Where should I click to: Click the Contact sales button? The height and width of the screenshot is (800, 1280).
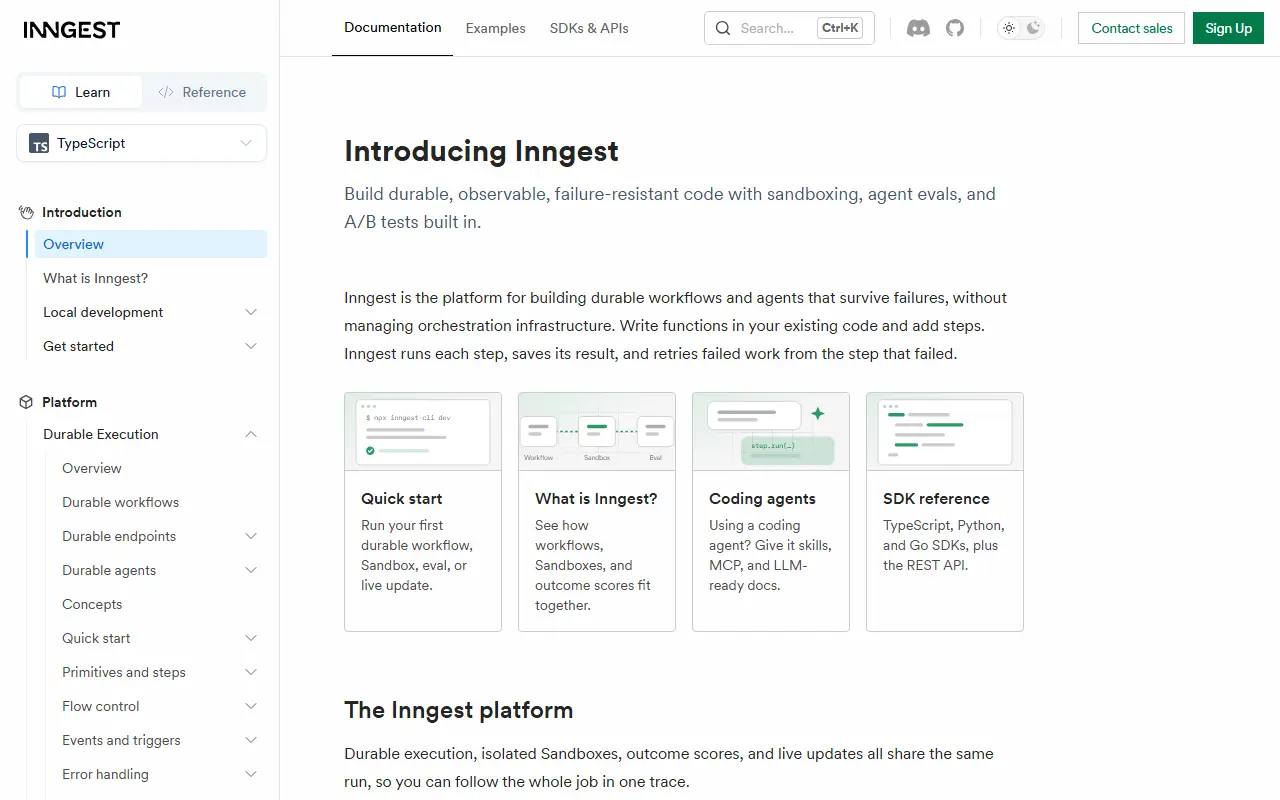pyautogui.click(x=1132, y=28)
